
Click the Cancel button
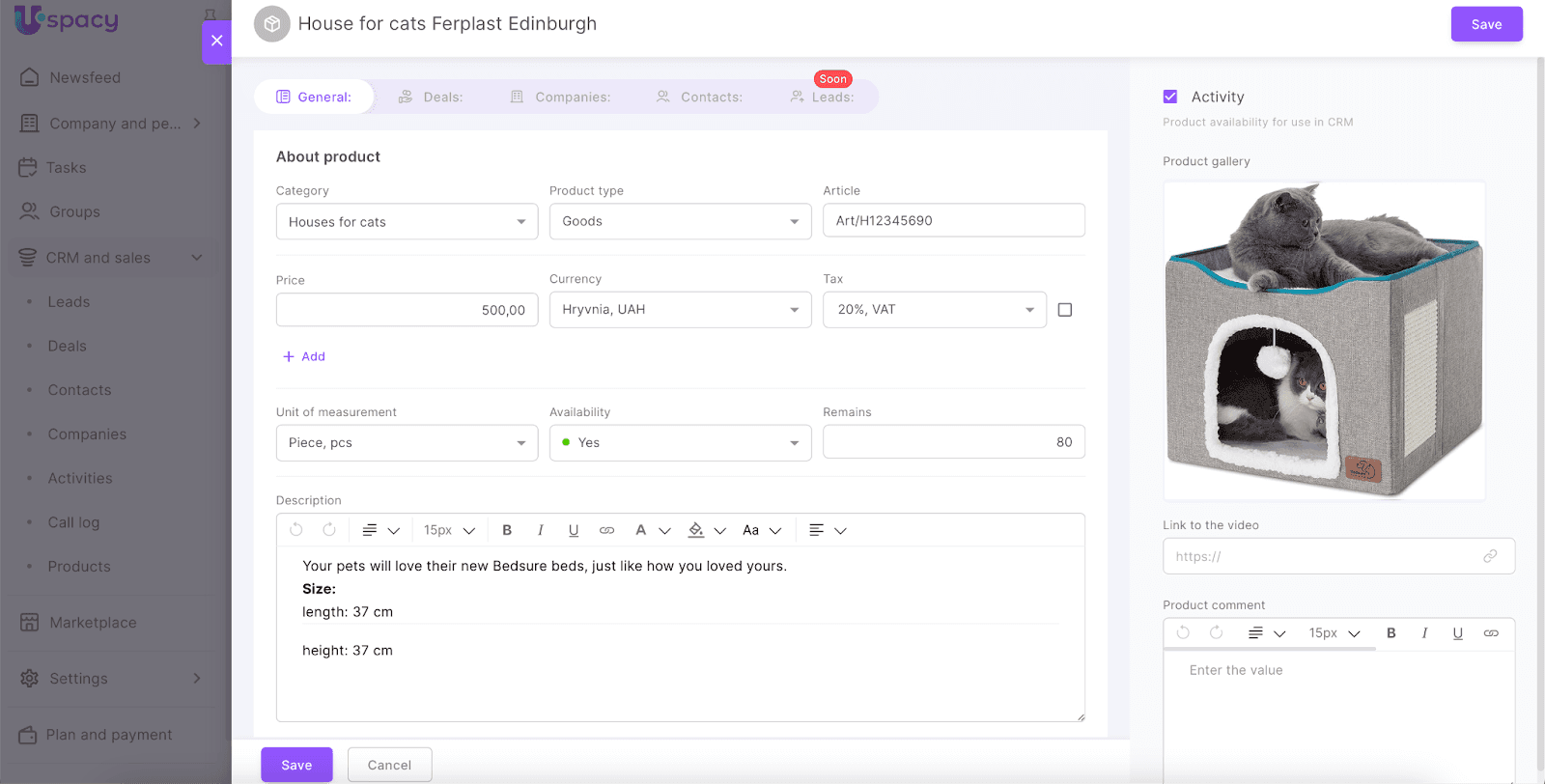[x=389, y=765]
